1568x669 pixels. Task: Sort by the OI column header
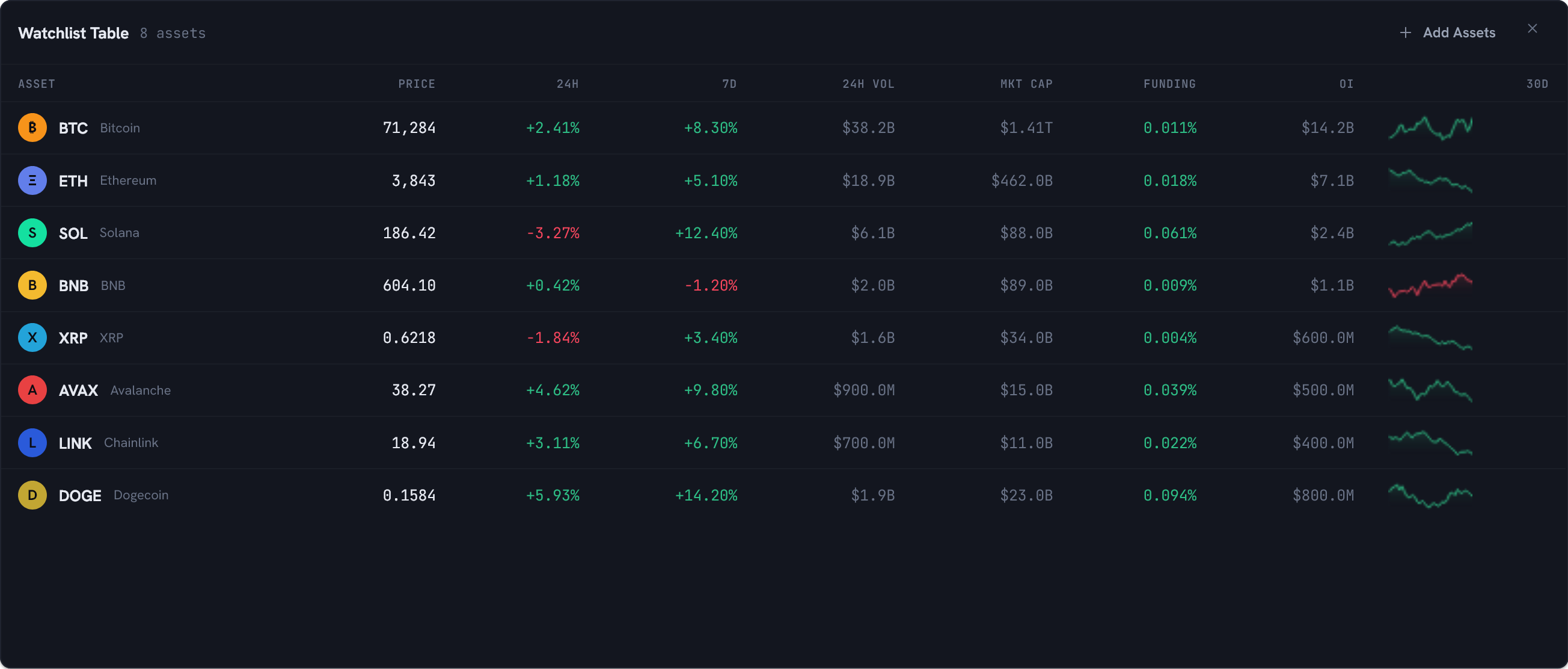pos(1346,84)
